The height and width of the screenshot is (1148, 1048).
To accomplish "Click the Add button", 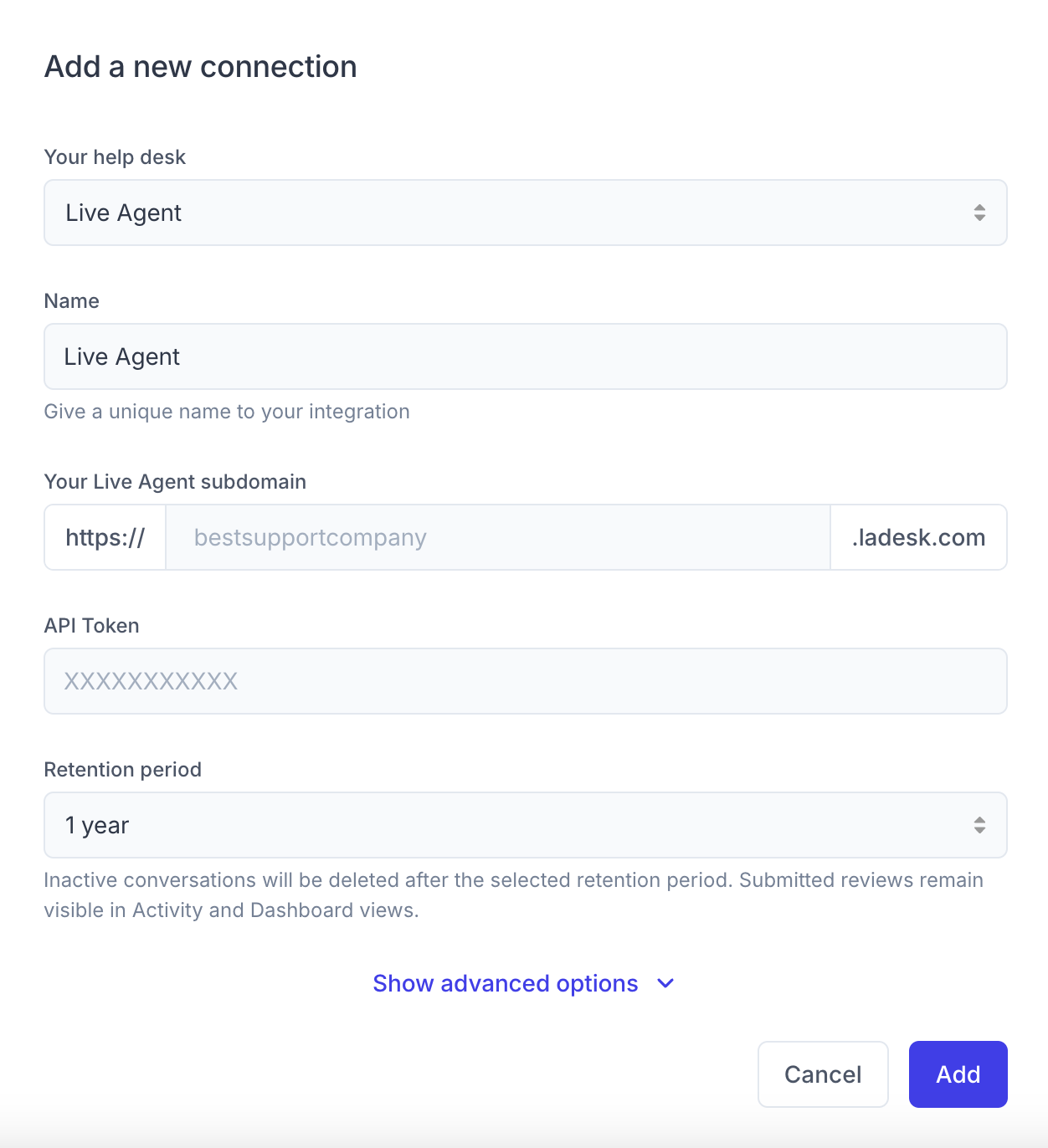I will 958,1074.
